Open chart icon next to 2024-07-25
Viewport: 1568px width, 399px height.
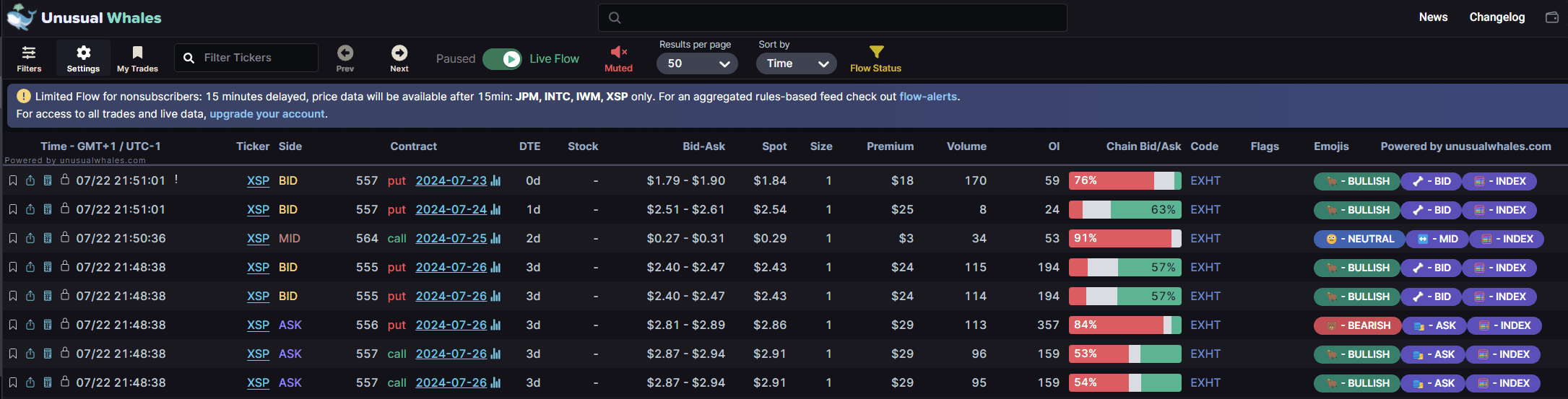pyautogui.click(x=495, y=238)
